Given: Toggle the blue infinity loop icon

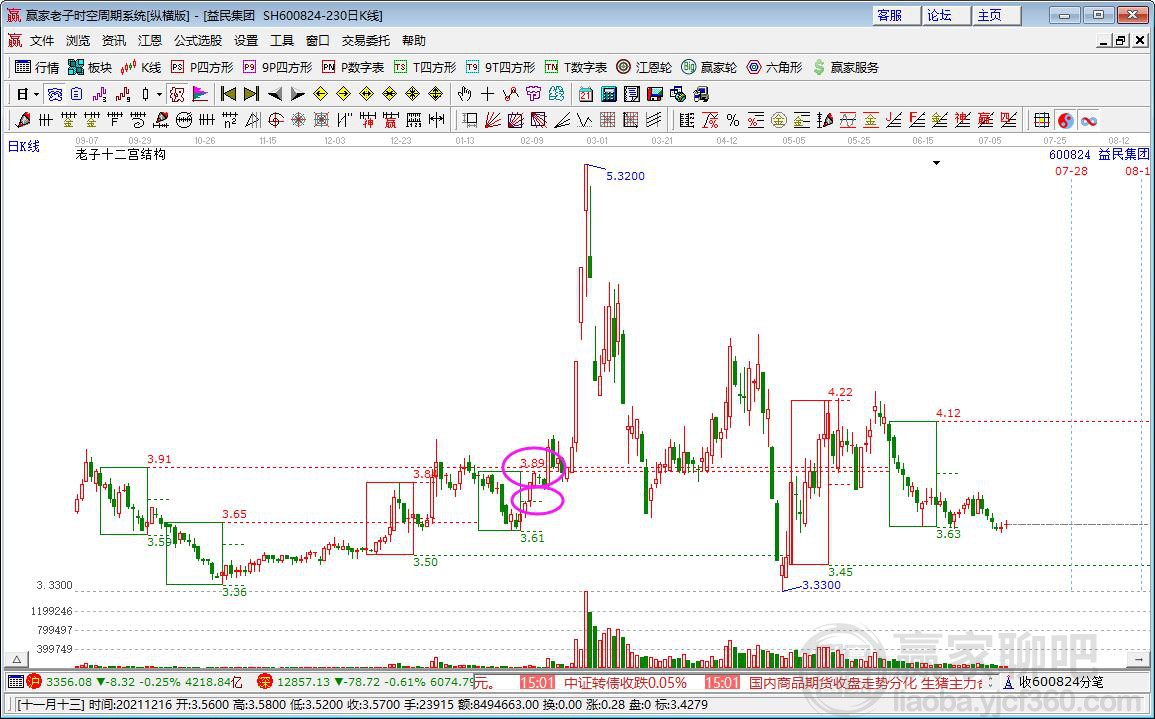Looking at the screenshot, I should (x=1089, y=120).
